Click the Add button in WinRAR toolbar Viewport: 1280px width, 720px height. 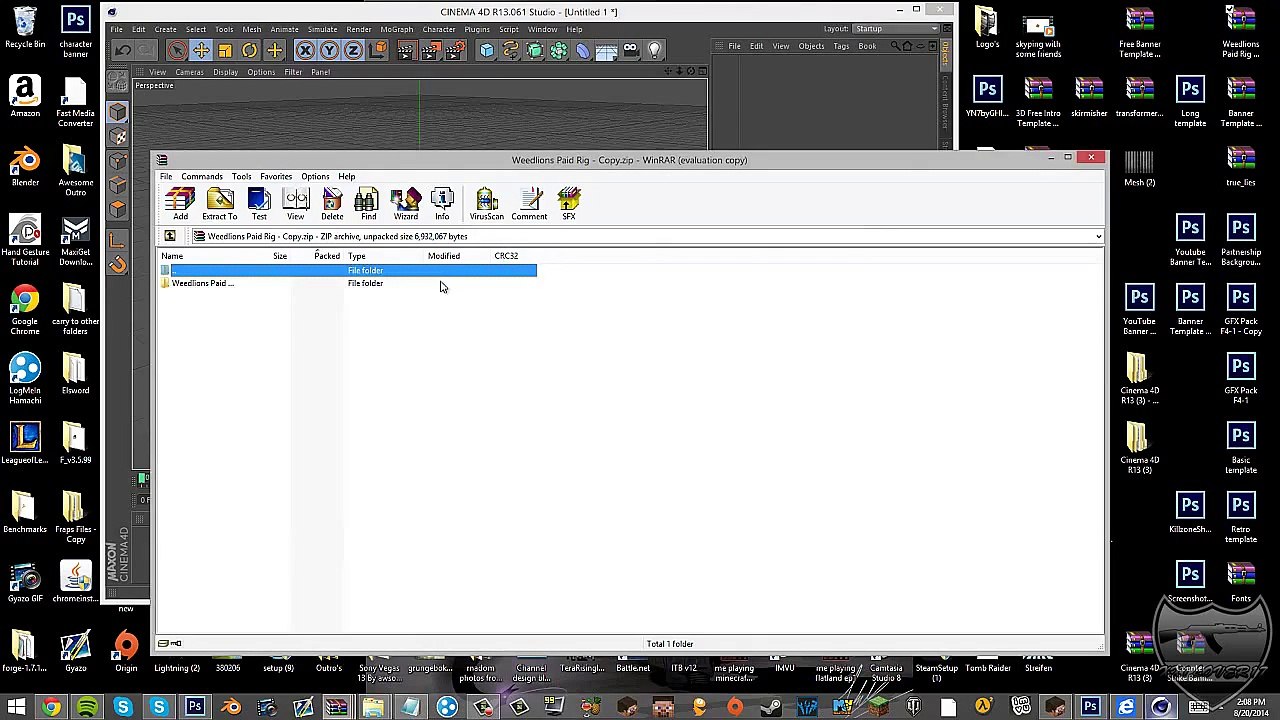(180, 203)
